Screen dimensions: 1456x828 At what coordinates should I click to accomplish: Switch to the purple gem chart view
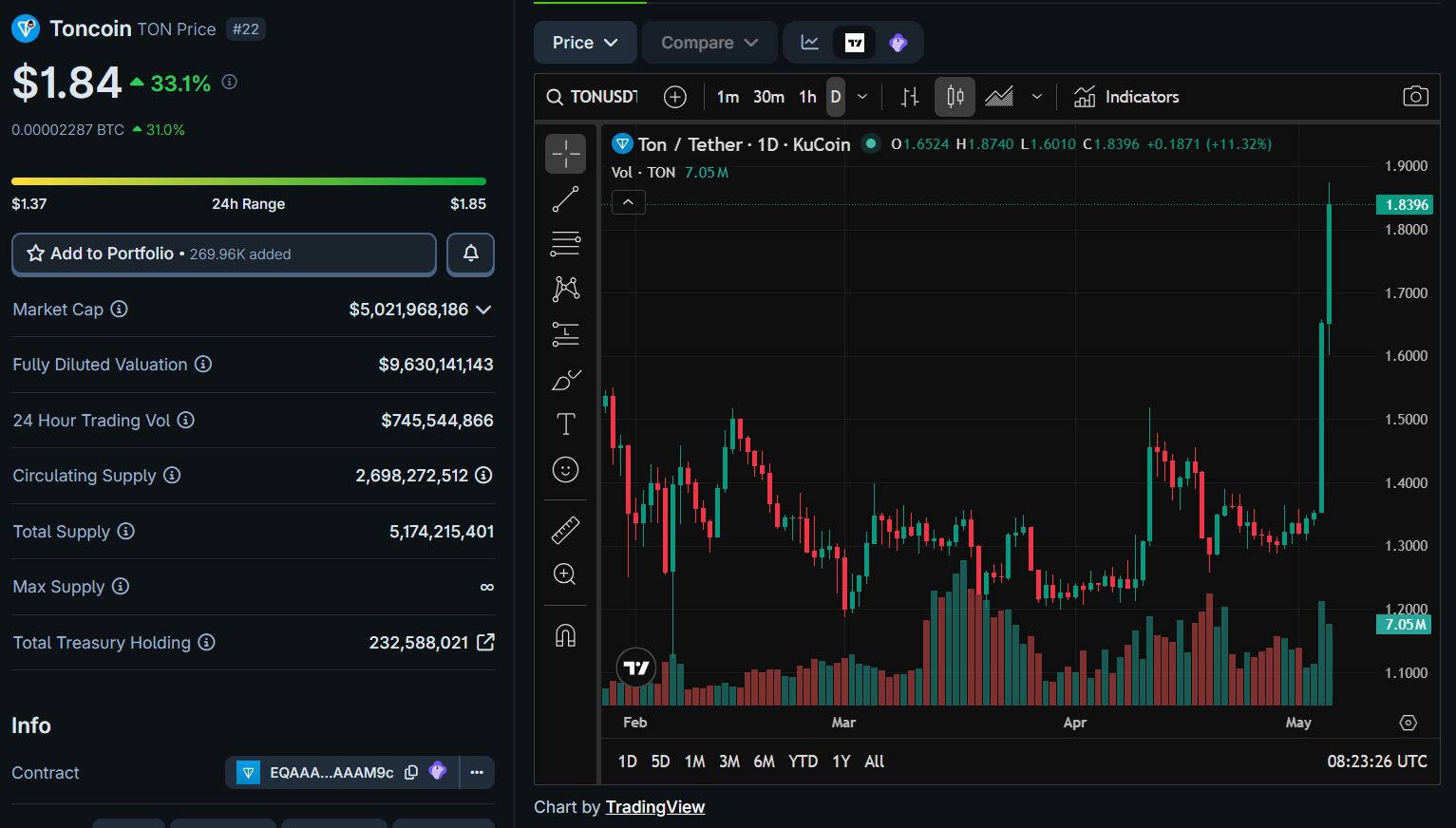point(898,43)
